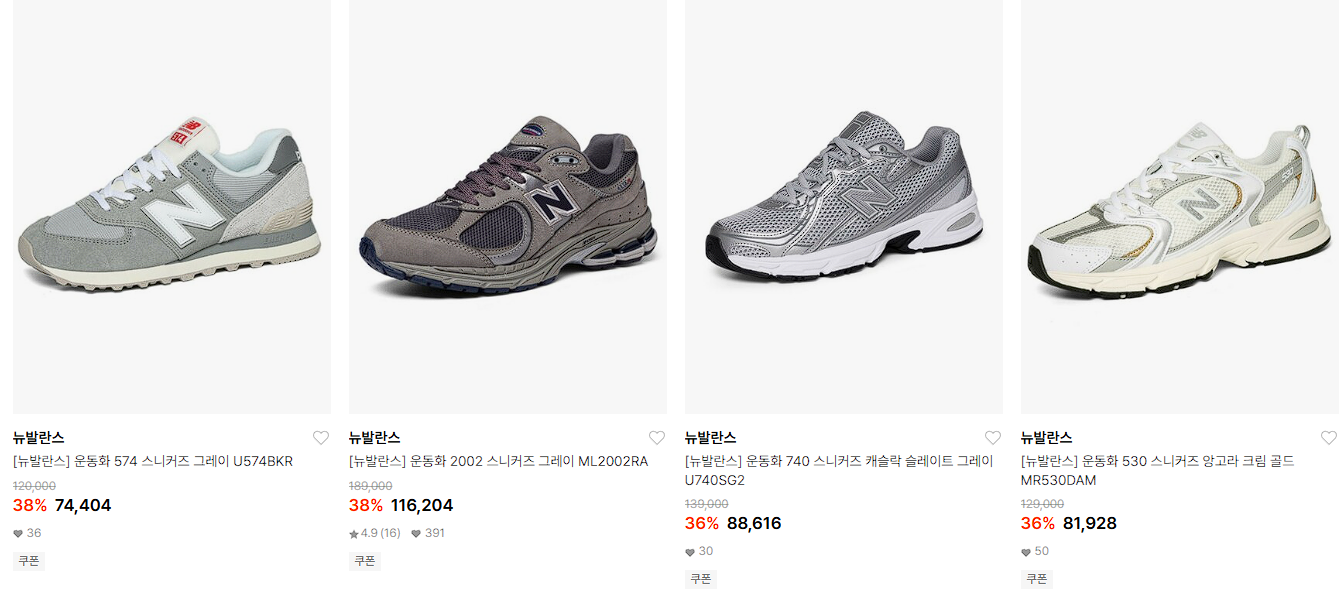The width and height of the screenshot is (1343, 595).
Task: Click the 391 likes heart count
Action: click(x=428, y=533)
